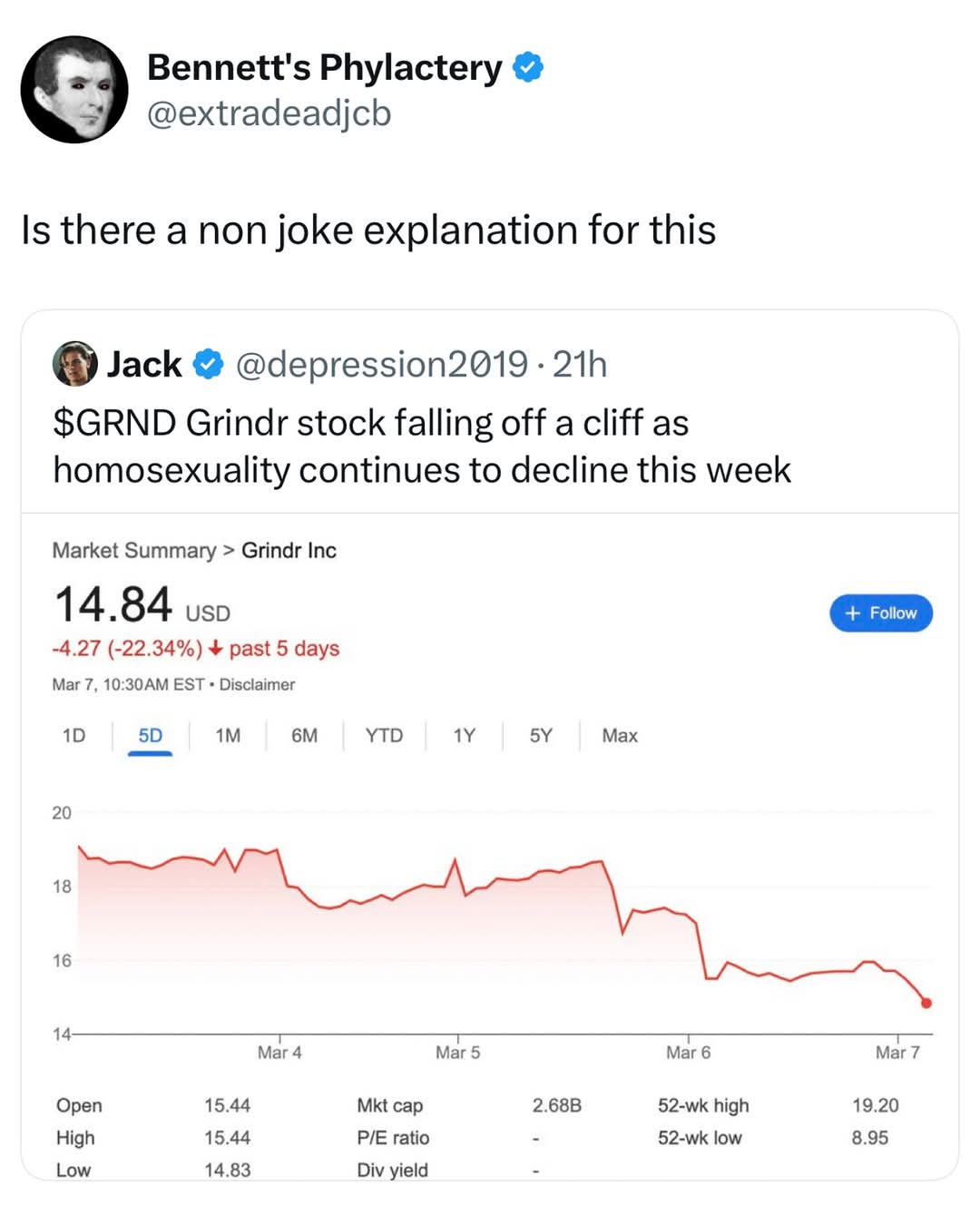Open the @depression2019 handle
The height and width of the screenshot is (1225, 980).
[x=381, y=364]
